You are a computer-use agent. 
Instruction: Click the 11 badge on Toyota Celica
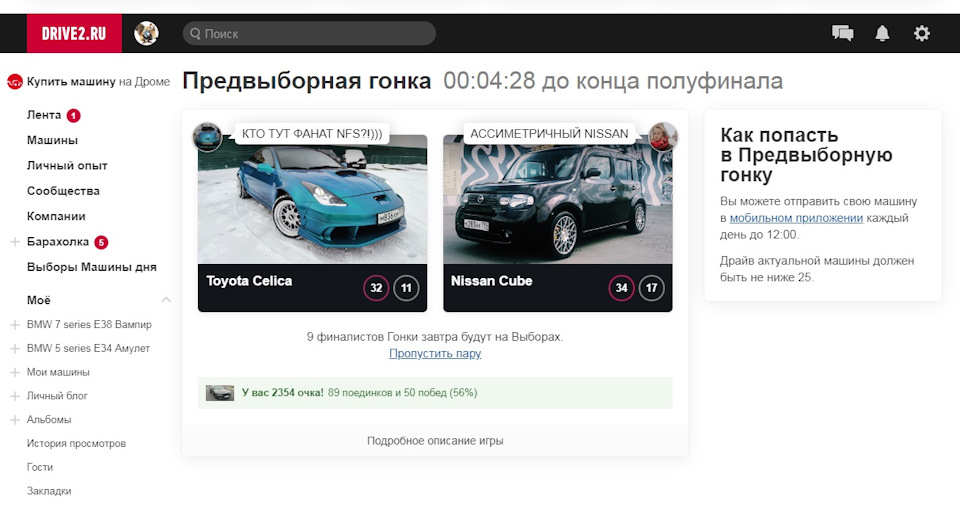407,288
